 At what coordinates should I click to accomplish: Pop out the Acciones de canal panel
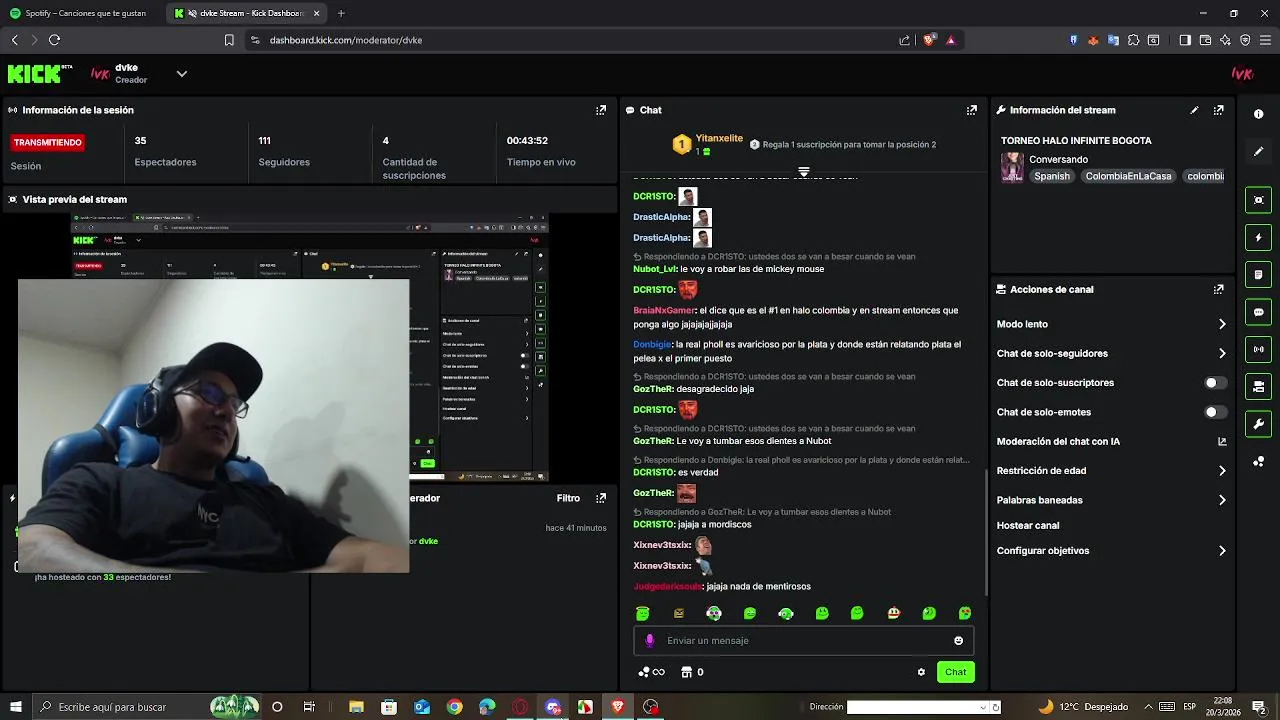pos(1219,289)
